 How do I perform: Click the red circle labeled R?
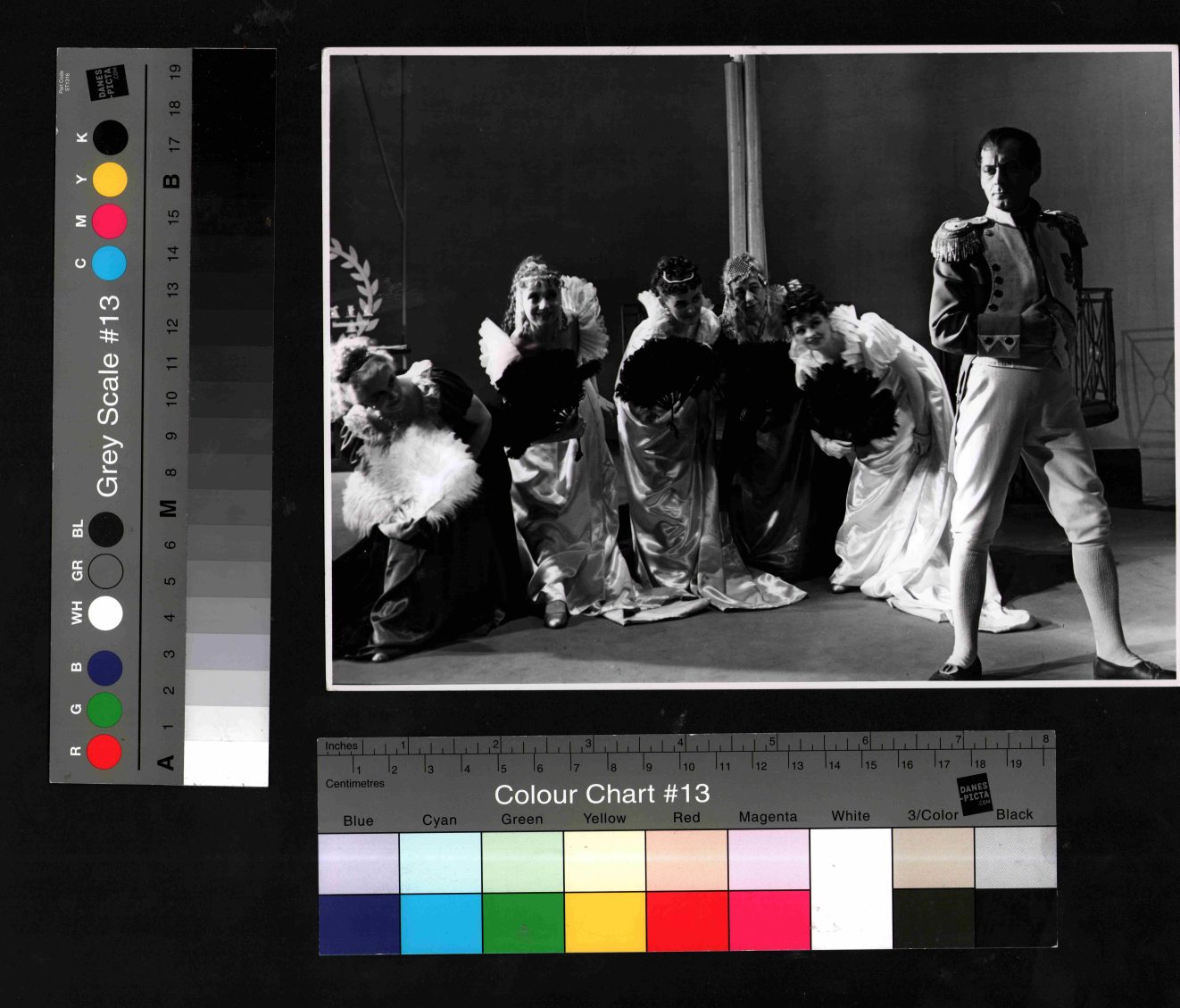(x=104, y=751)
